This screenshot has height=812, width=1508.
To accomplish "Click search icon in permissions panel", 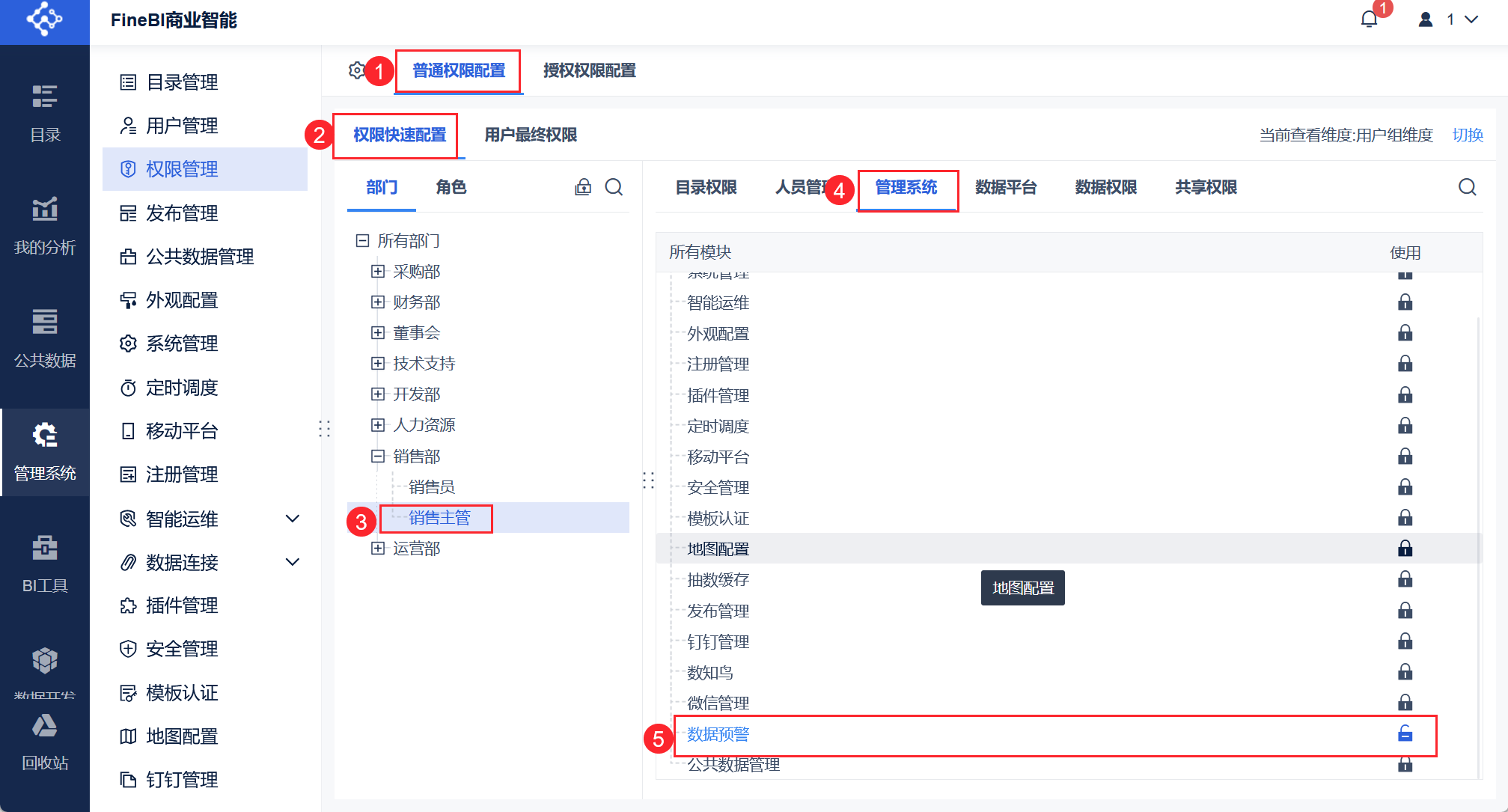I will (x=1467, y=187).
